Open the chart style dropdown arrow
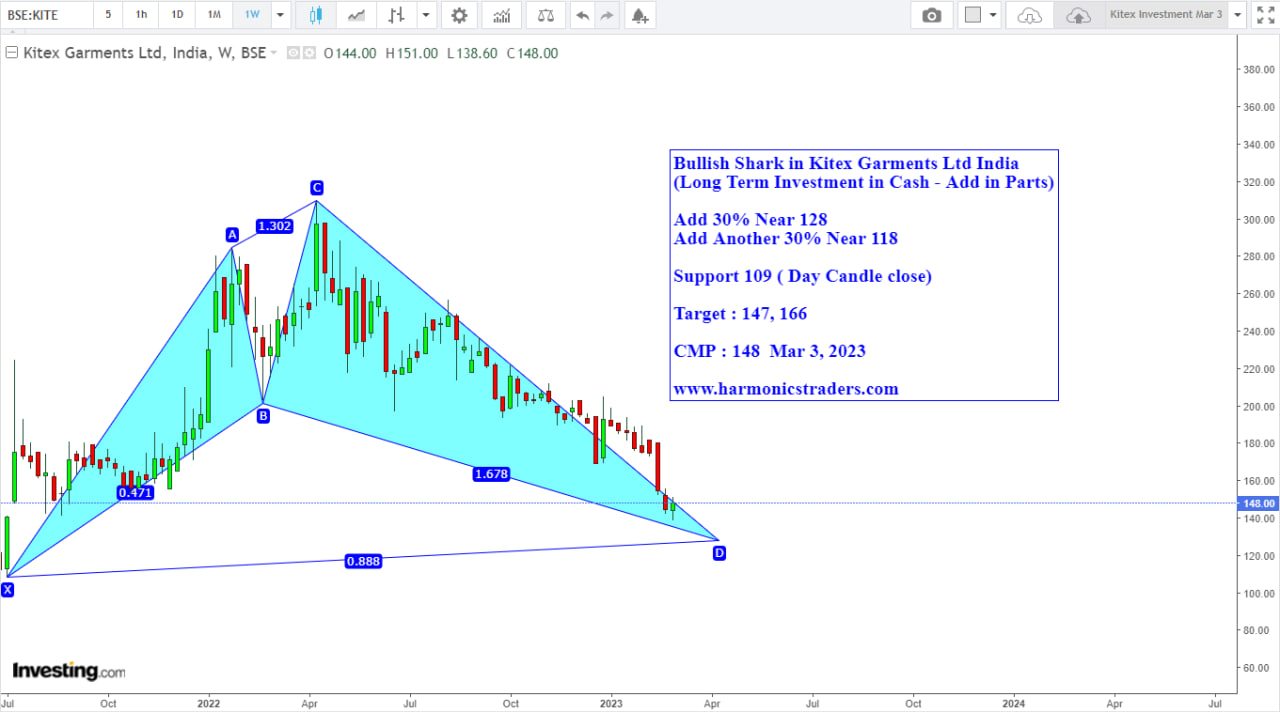 click(427, 15)
